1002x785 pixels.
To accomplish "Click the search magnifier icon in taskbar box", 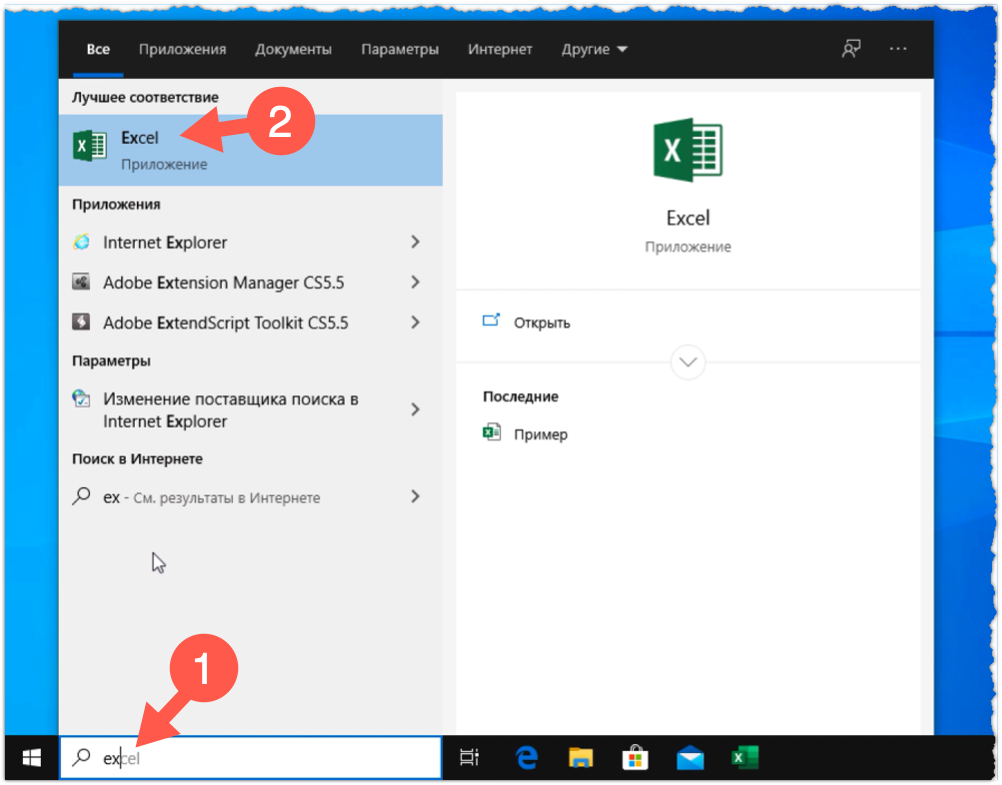I will (81, 758).
